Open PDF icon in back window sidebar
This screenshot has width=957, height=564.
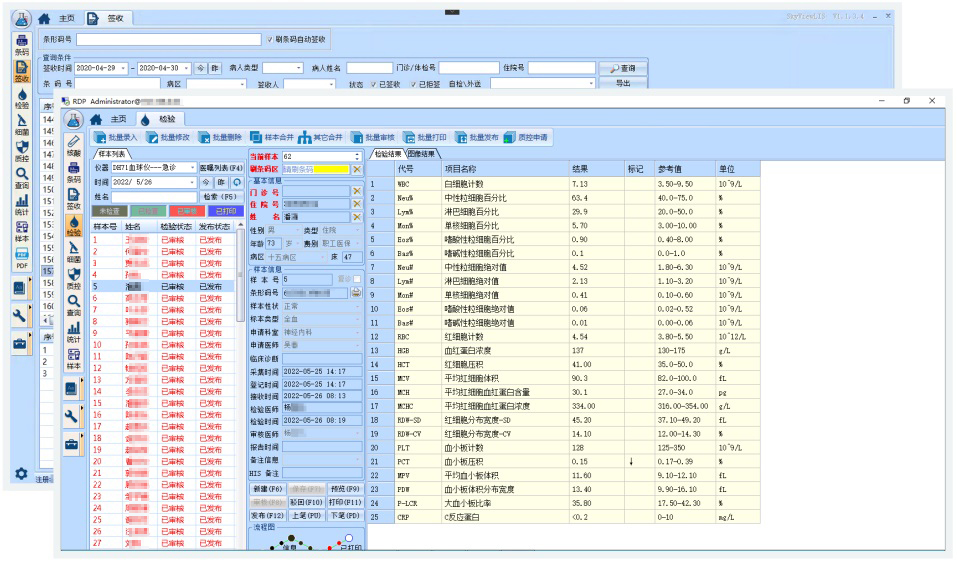[x=22, y=258]
